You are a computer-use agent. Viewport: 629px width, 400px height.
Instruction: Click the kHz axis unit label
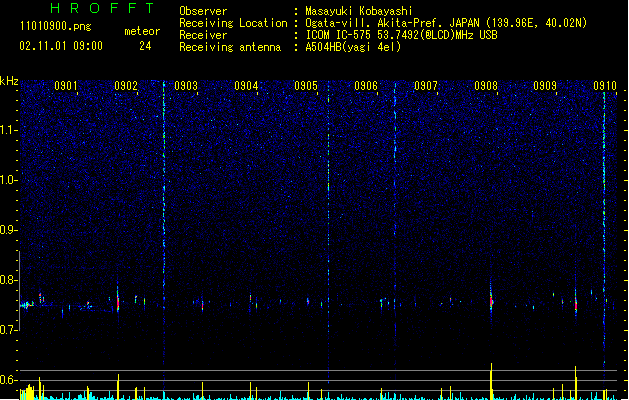point(9,81)
